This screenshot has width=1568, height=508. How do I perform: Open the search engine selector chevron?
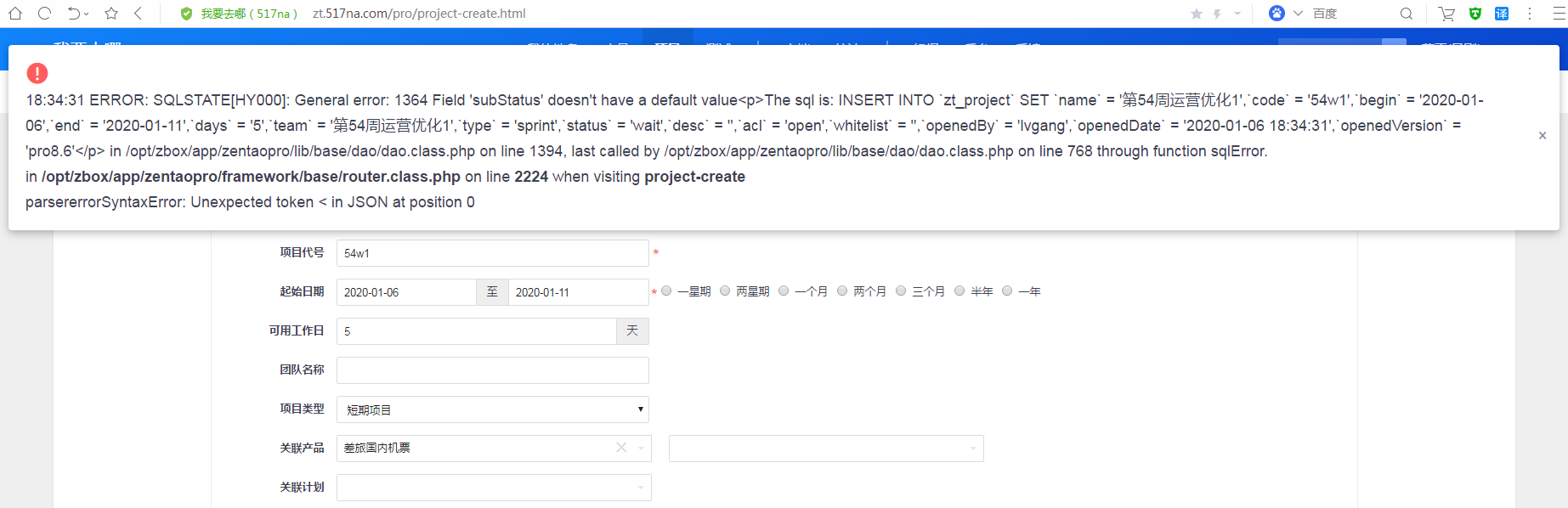tap(1298, 14)
